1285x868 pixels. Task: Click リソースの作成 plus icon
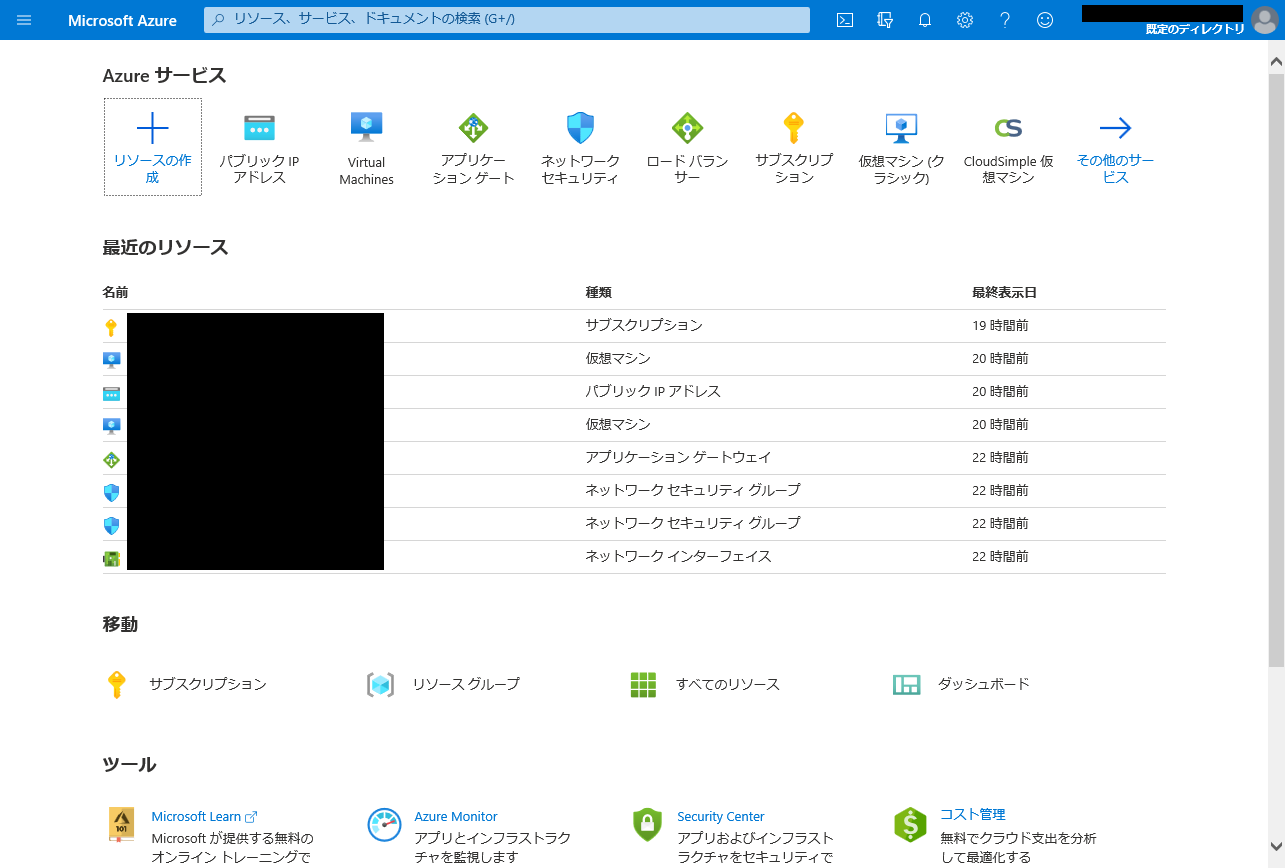152,129
